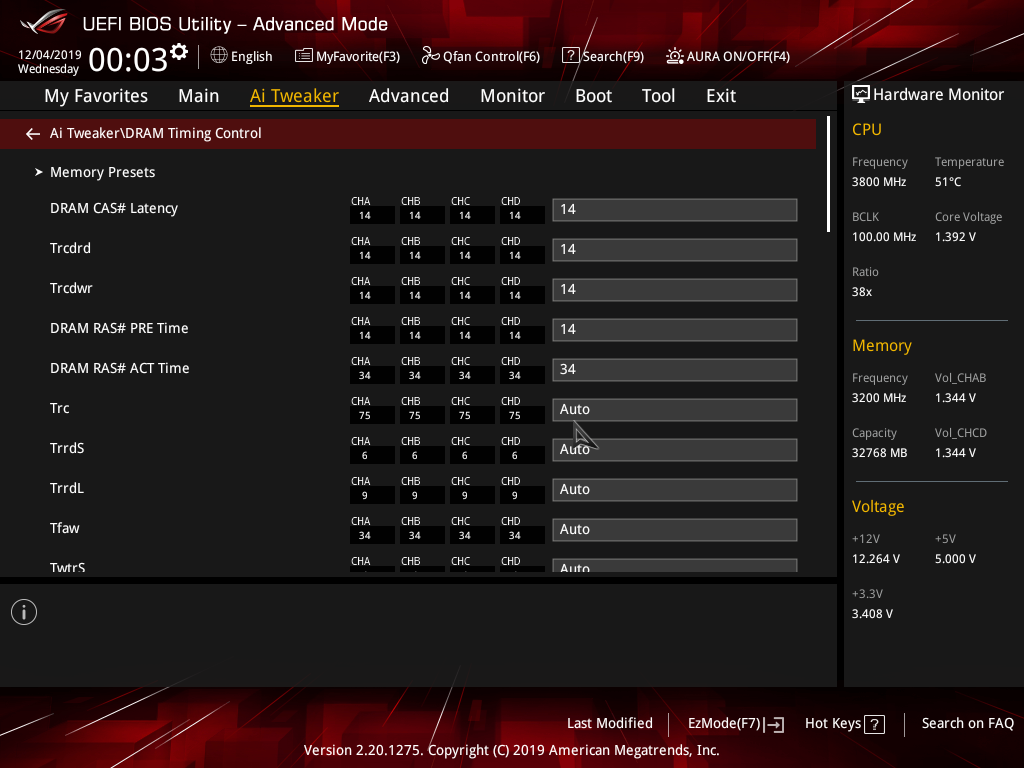Click the back arrow to Ai Tweaker
This screenshot has height=768, width=1024.
(x=33, y=134)
